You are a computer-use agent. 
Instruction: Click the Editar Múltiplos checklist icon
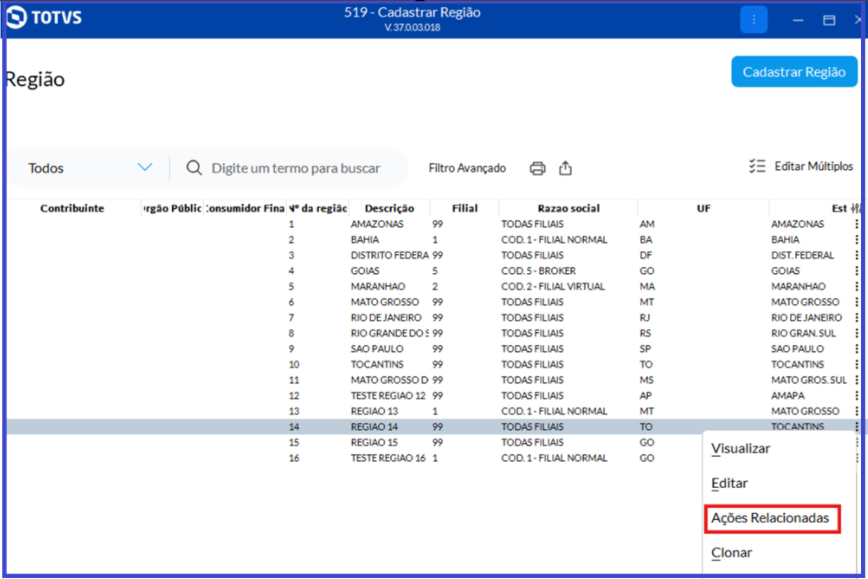tap(757, 166)
